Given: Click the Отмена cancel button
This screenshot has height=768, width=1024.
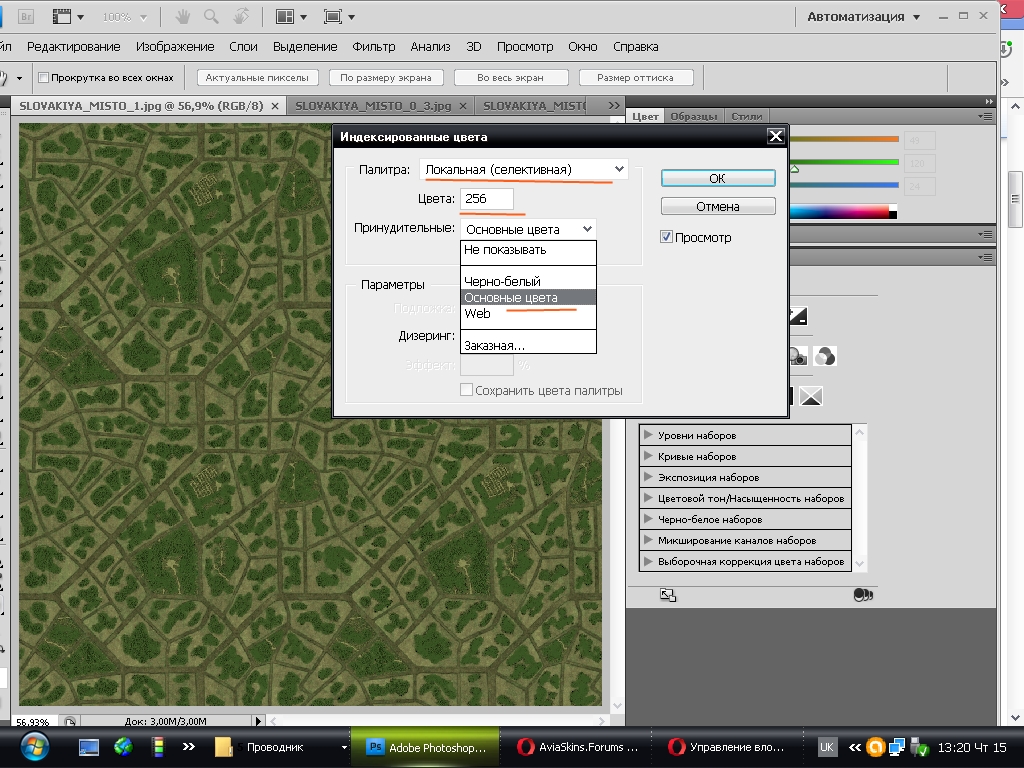Looking at the screenshot, I should (x=718, y=206).
